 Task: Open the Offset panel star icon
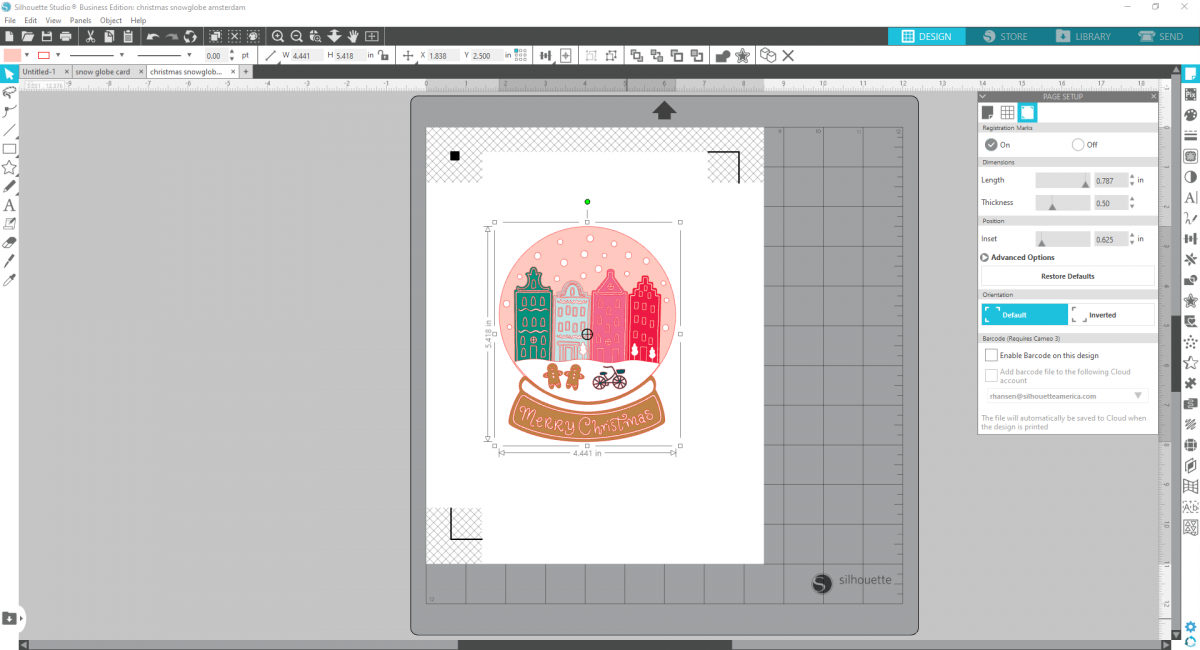tap(1190, 301)
